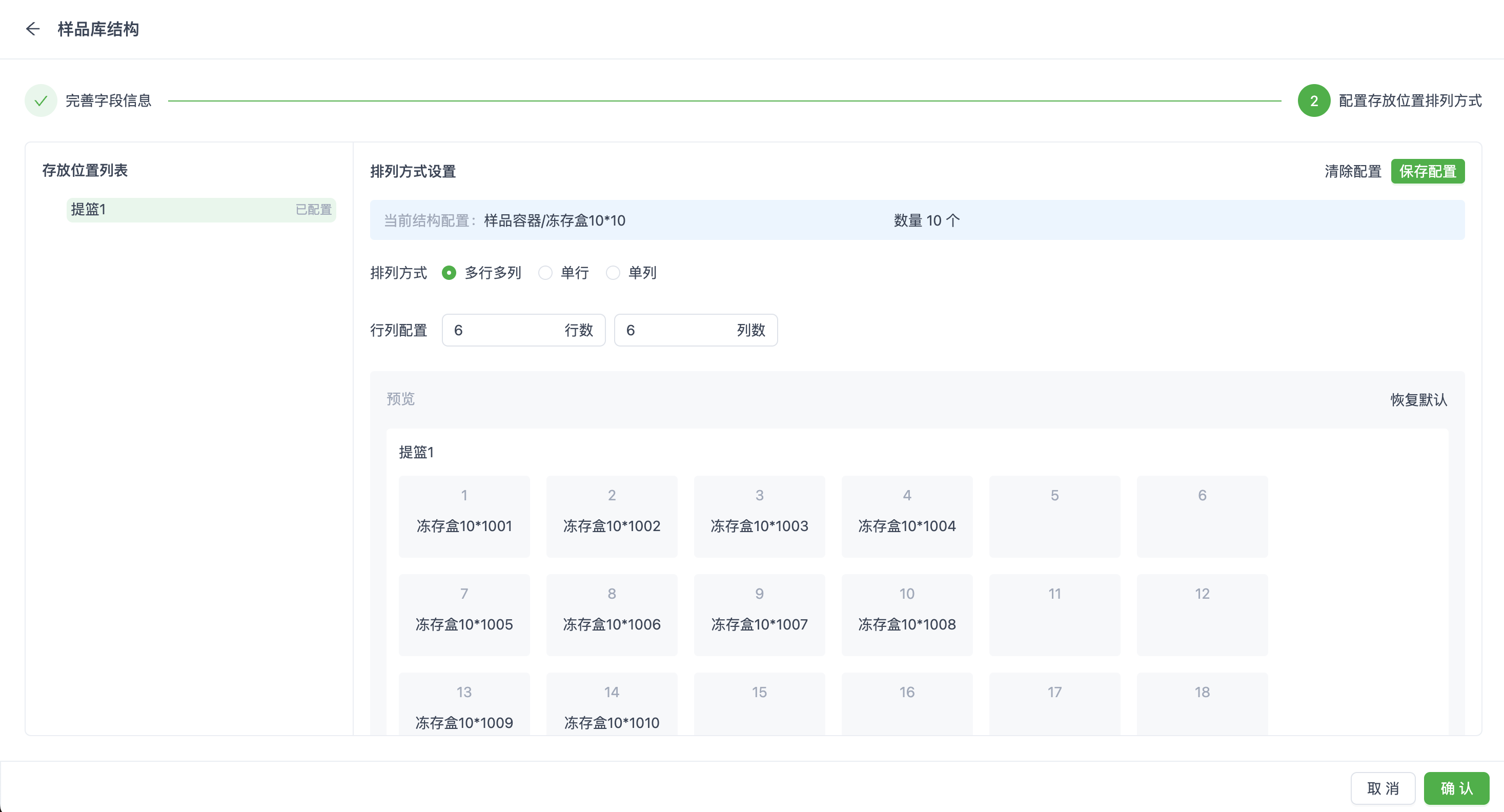Click the 提篮1 preview panel title
Screen dimensions: 1504x812
tap(416, 453)
